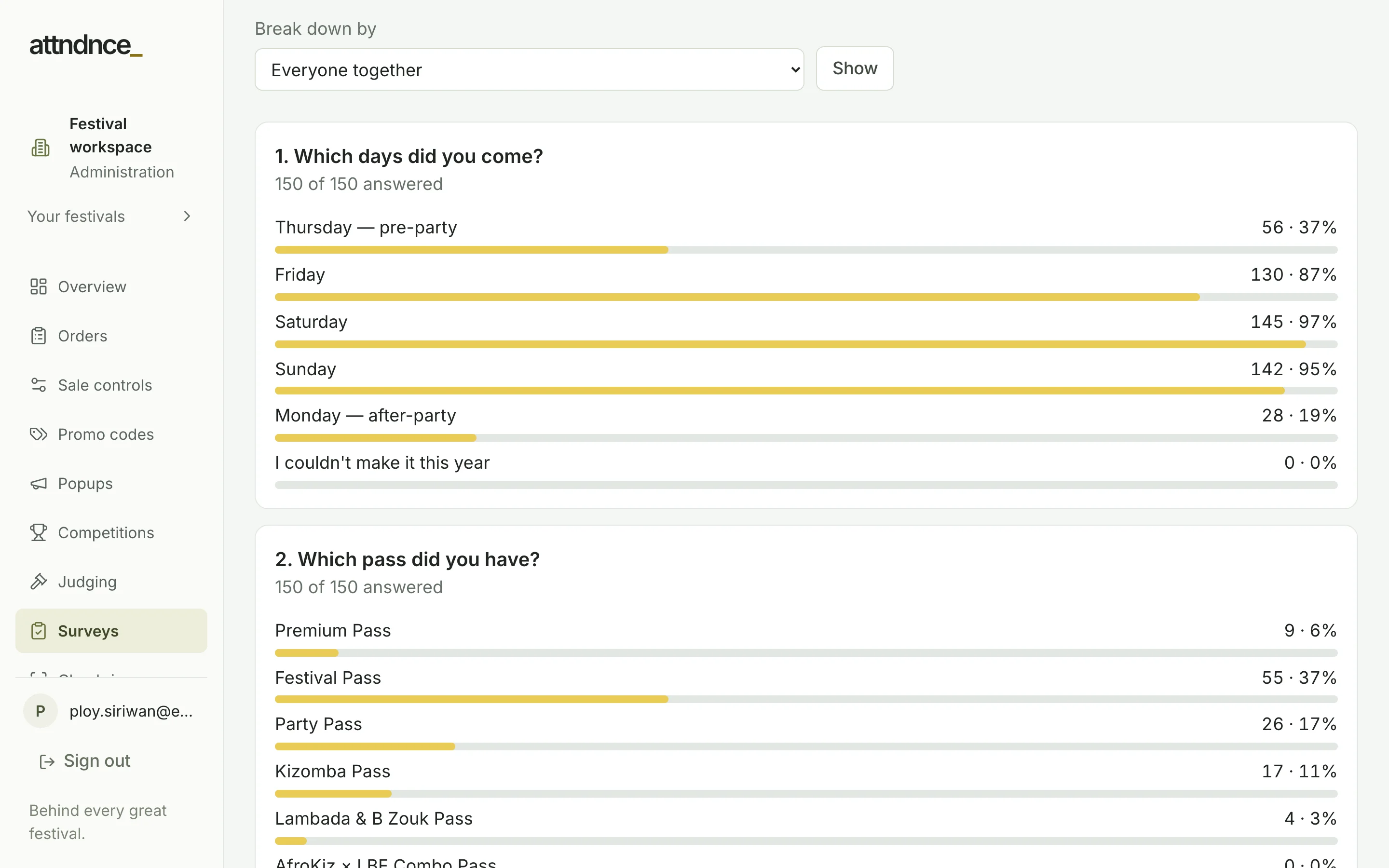The height and width of the screenshot is (868, 1389).
Task: Go to Orders in sidebar
Action: 111,336
